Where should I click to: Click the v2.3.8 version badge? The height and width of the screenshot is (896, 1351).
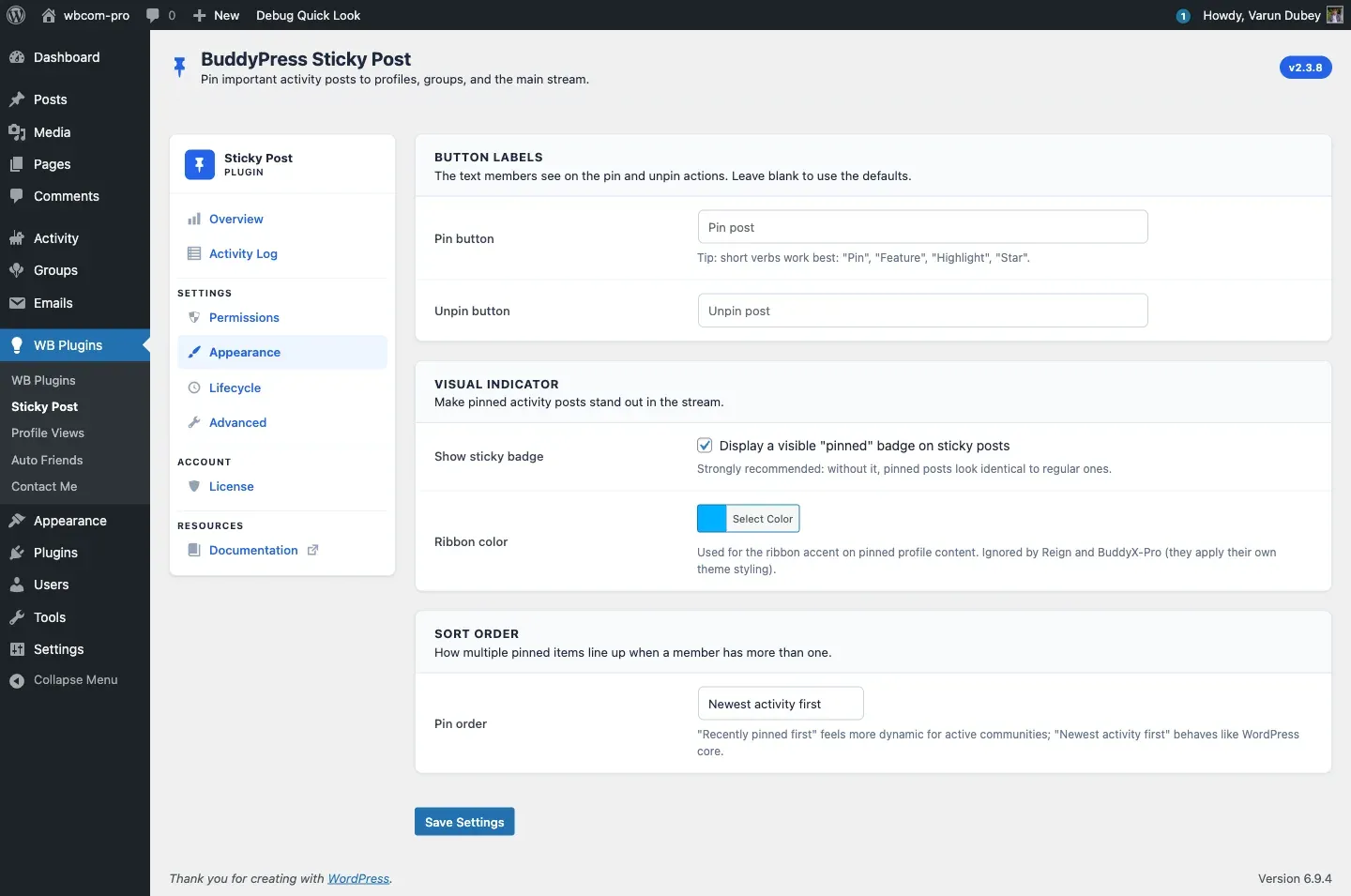pyautogui.click(x=1305, y=68)
